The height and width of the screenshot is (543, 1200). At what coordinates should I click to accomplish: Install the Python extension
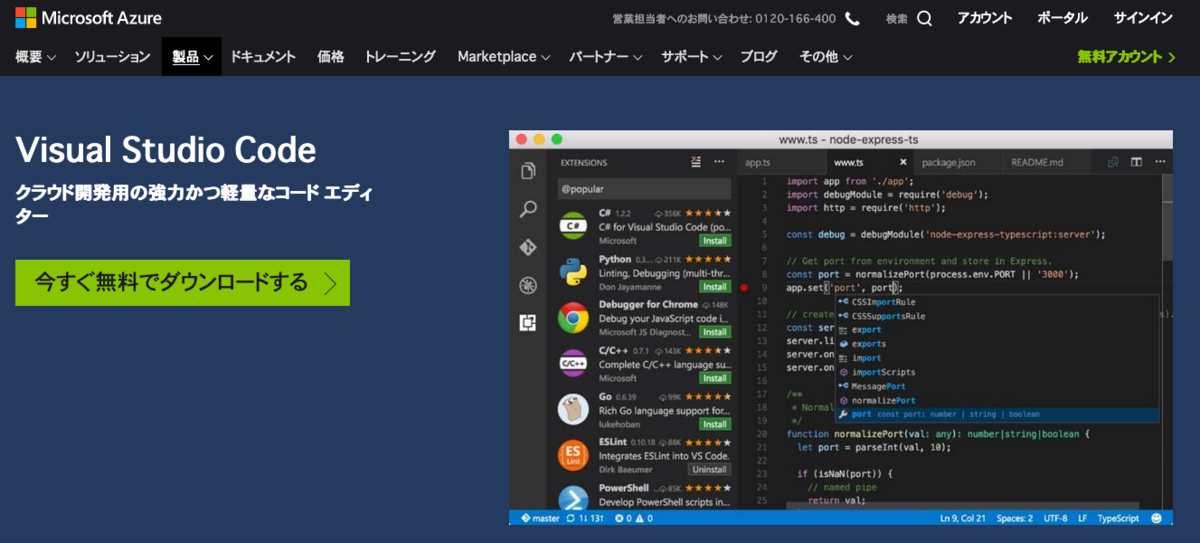pyautogui.click(x=715, y=286)
